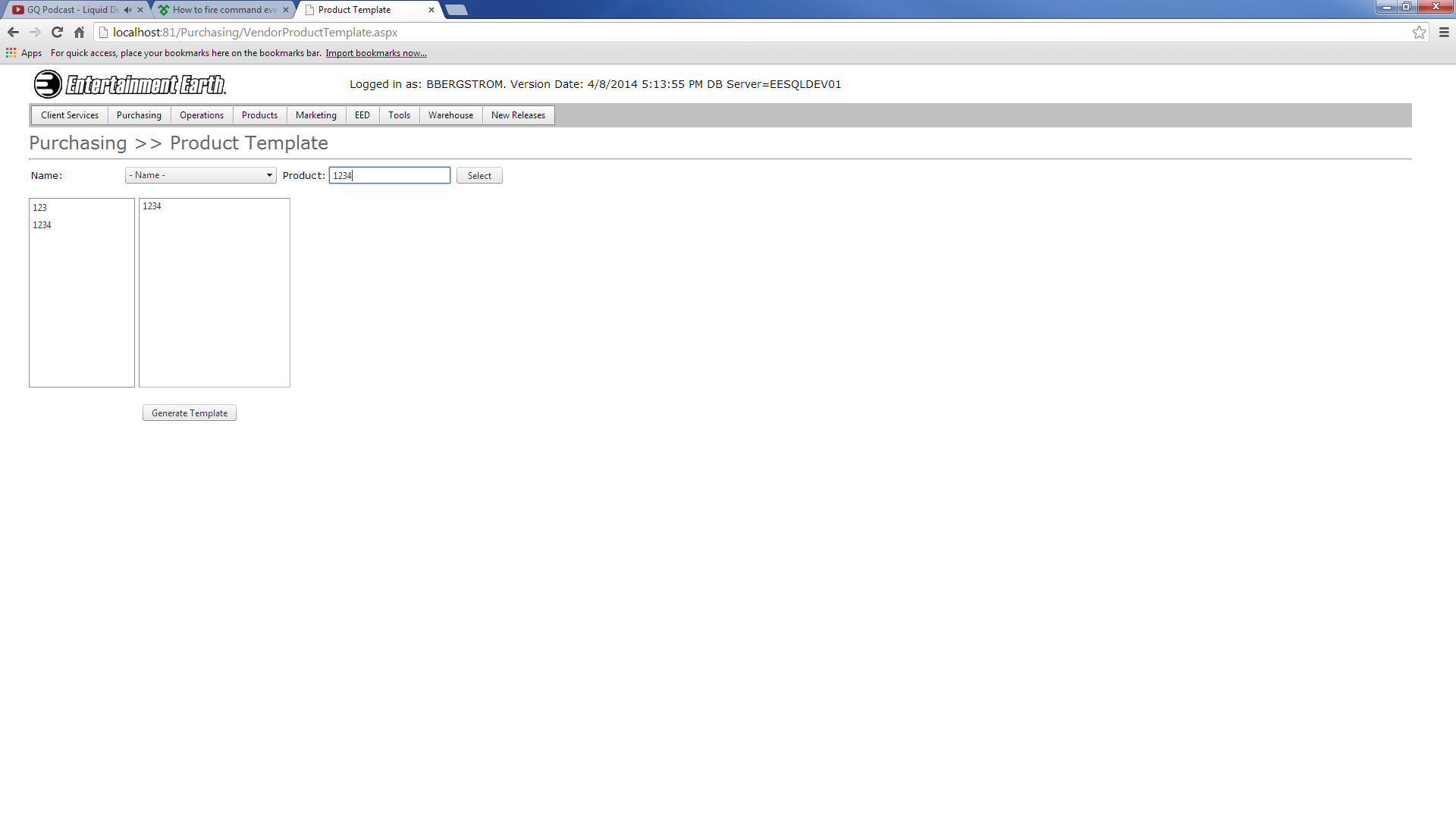Open the Apps grid in the bookmarks bar
Viewport: 1456px width, 819px height.
(x=24, y=53)
